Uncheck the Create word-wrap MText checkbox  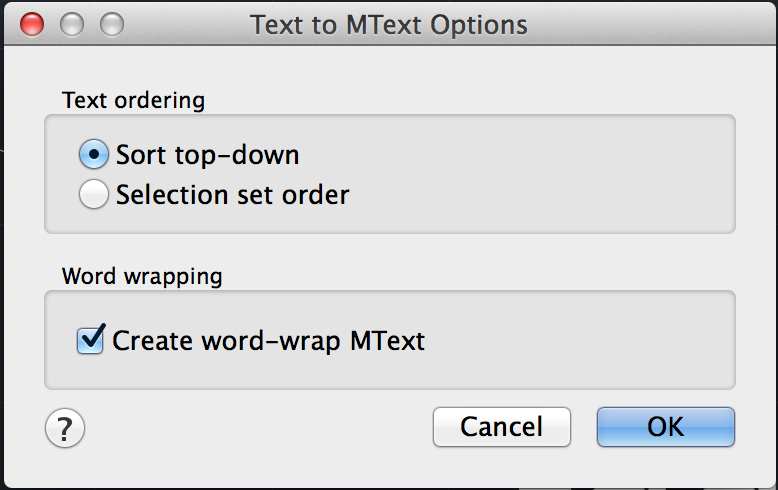[x=92, y=341]
